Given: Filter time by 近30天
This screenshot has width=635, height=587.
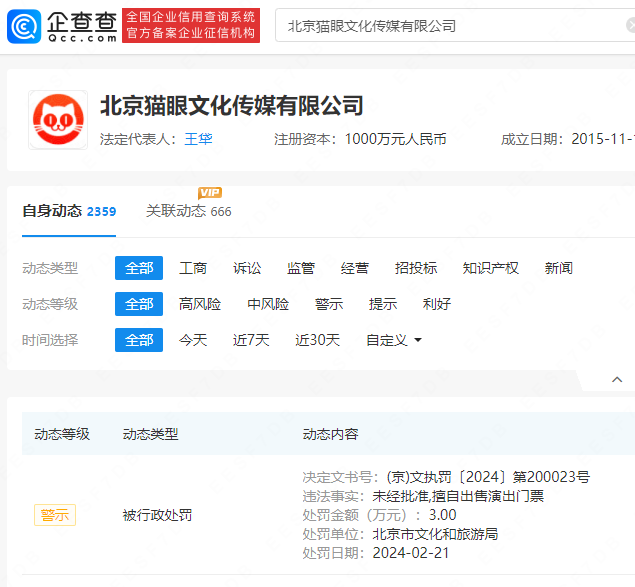Looking at the screenshot, I should coord(318,340).
